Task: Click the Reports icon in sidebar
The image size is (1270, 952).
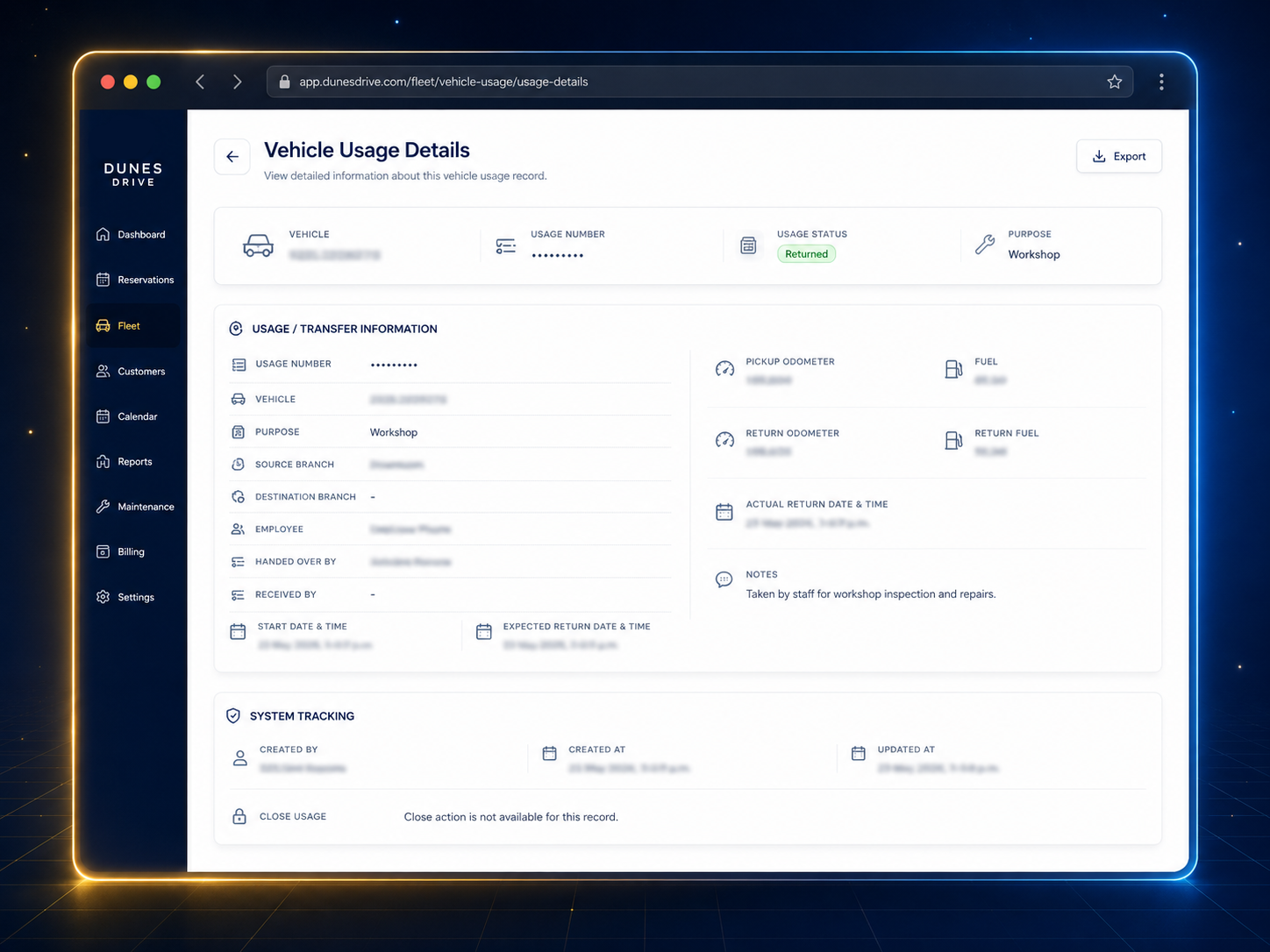Action: pyautogui.click(x=103, y=461)
